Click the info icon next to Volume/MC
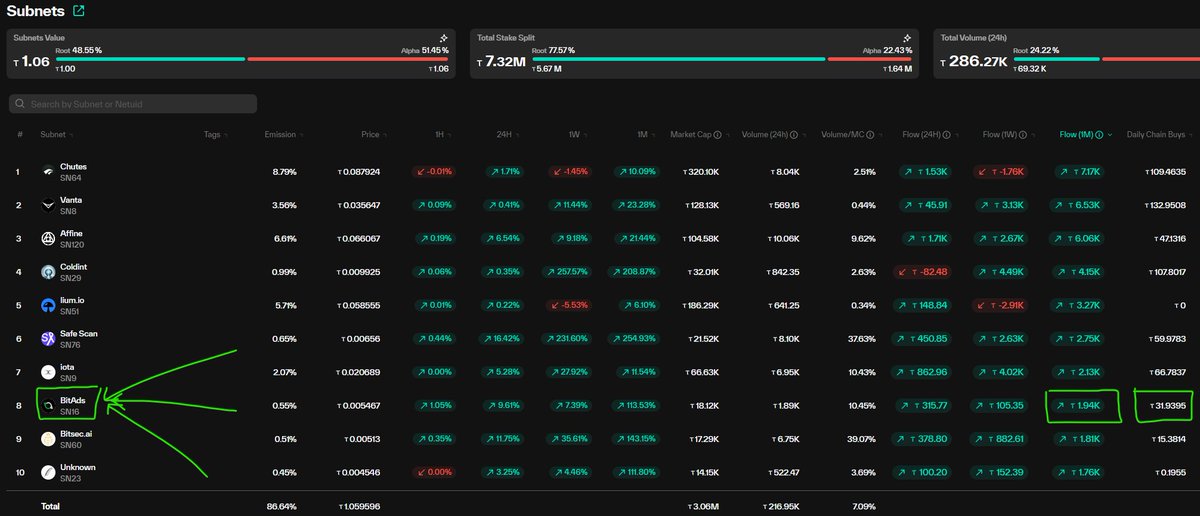 872,134
